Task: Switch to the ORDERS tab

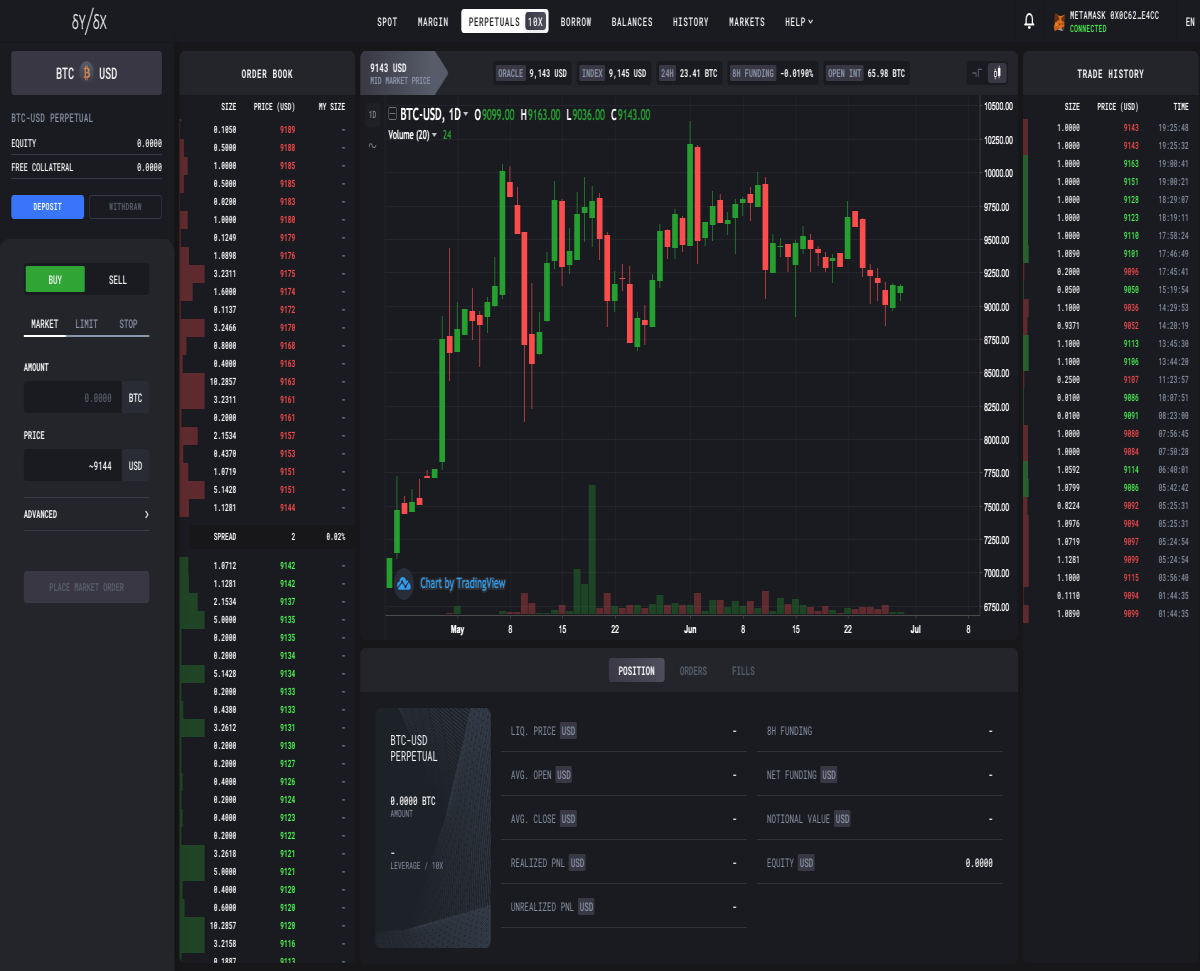Action: (x=693, y=670)
